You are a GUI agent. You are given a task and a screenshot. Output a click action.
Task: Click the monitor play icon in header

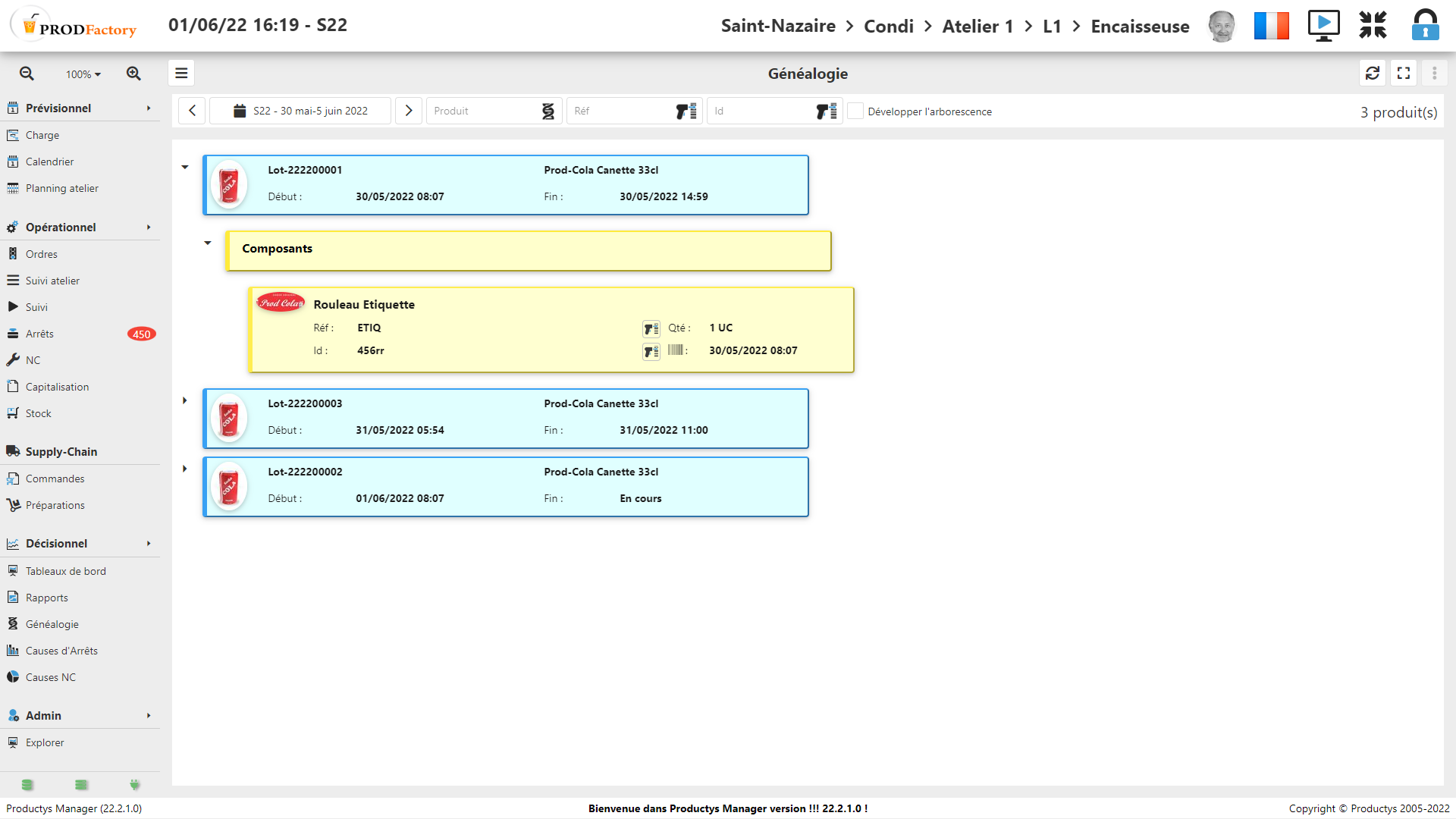click(x=1323, y=26)
